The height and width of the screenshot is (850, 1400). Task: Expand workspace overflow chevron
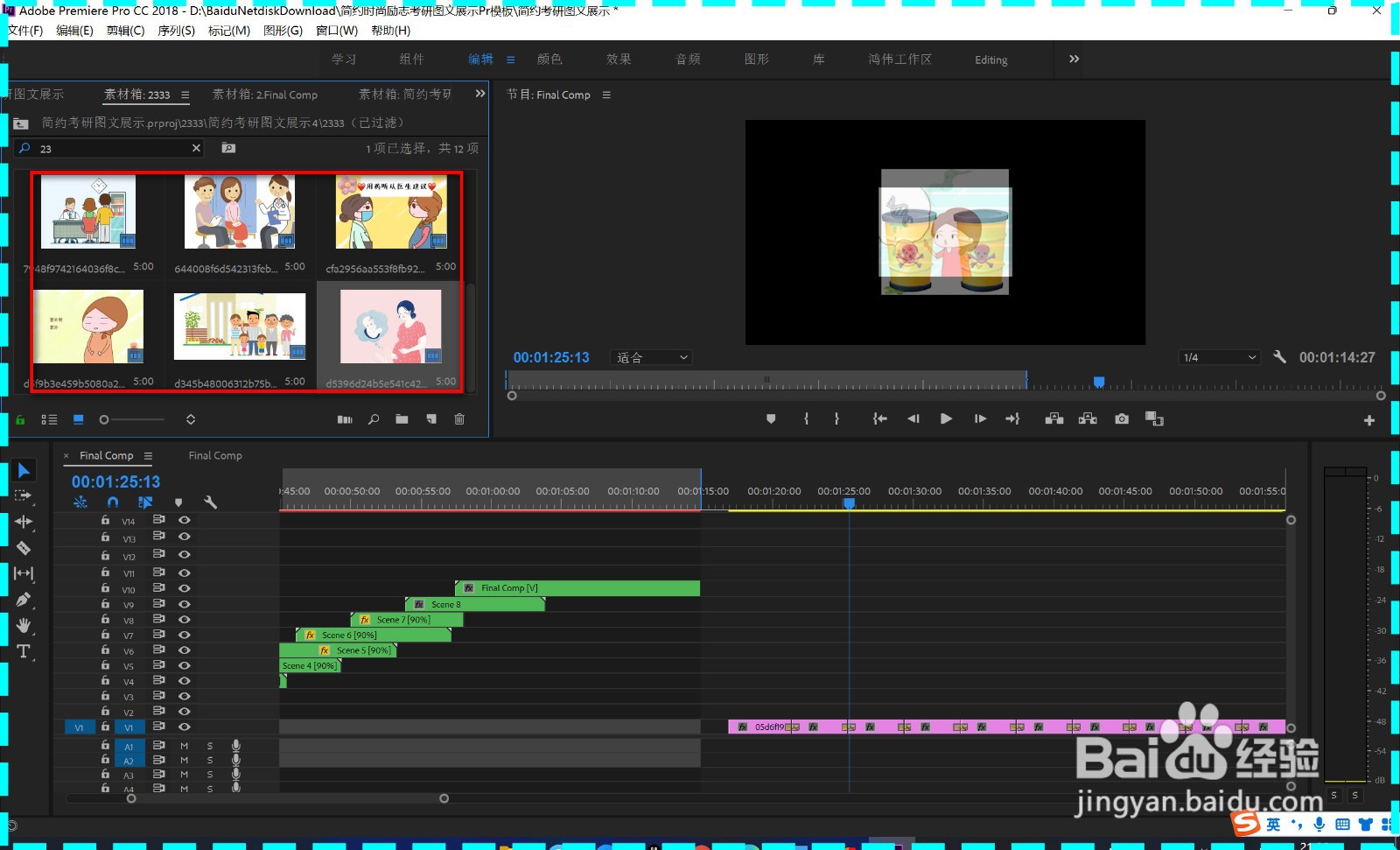(1074, 59)
